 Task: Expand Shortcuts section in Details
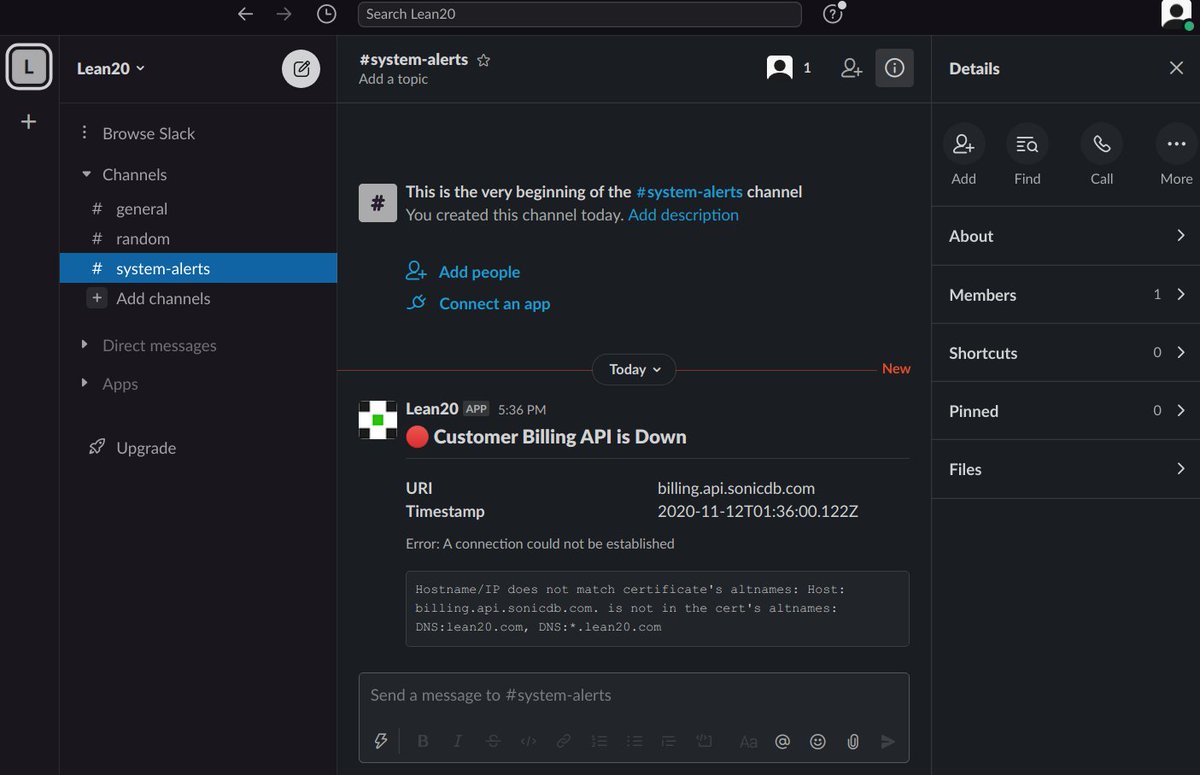1066,352
